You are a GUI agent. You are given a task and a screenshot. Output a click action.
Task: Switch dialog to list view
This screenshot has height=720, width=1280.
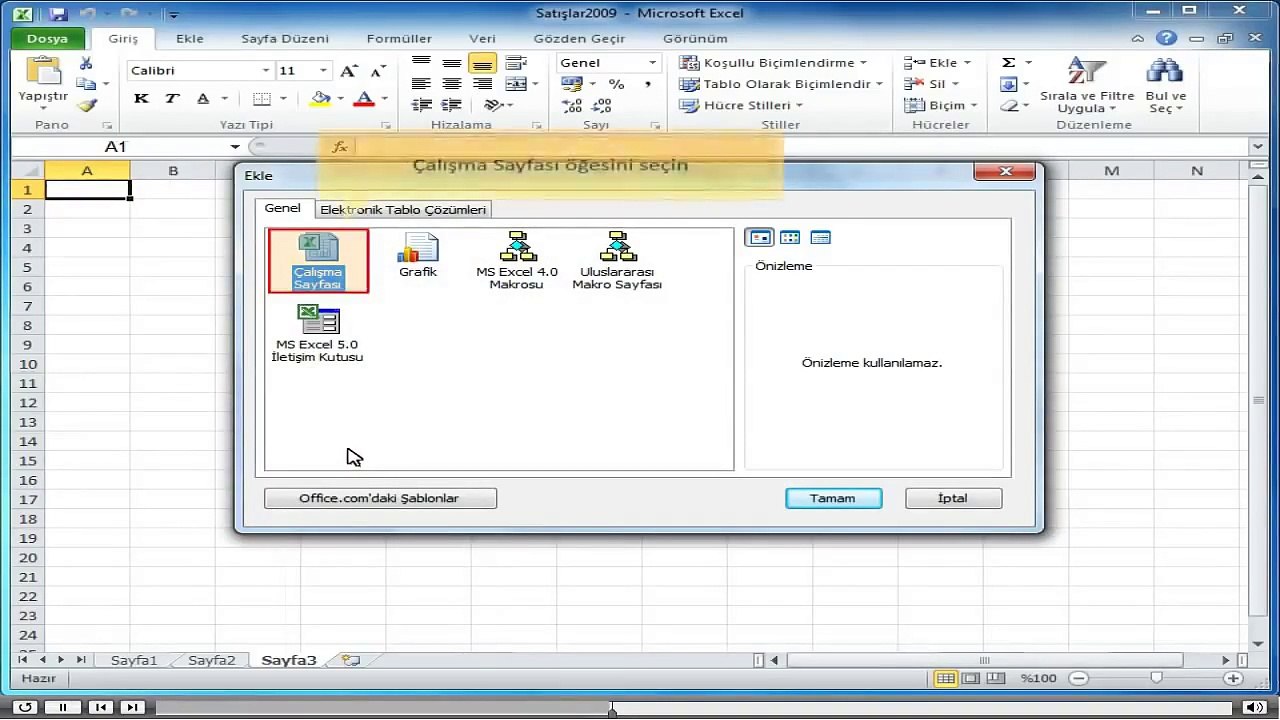(790, 237)
